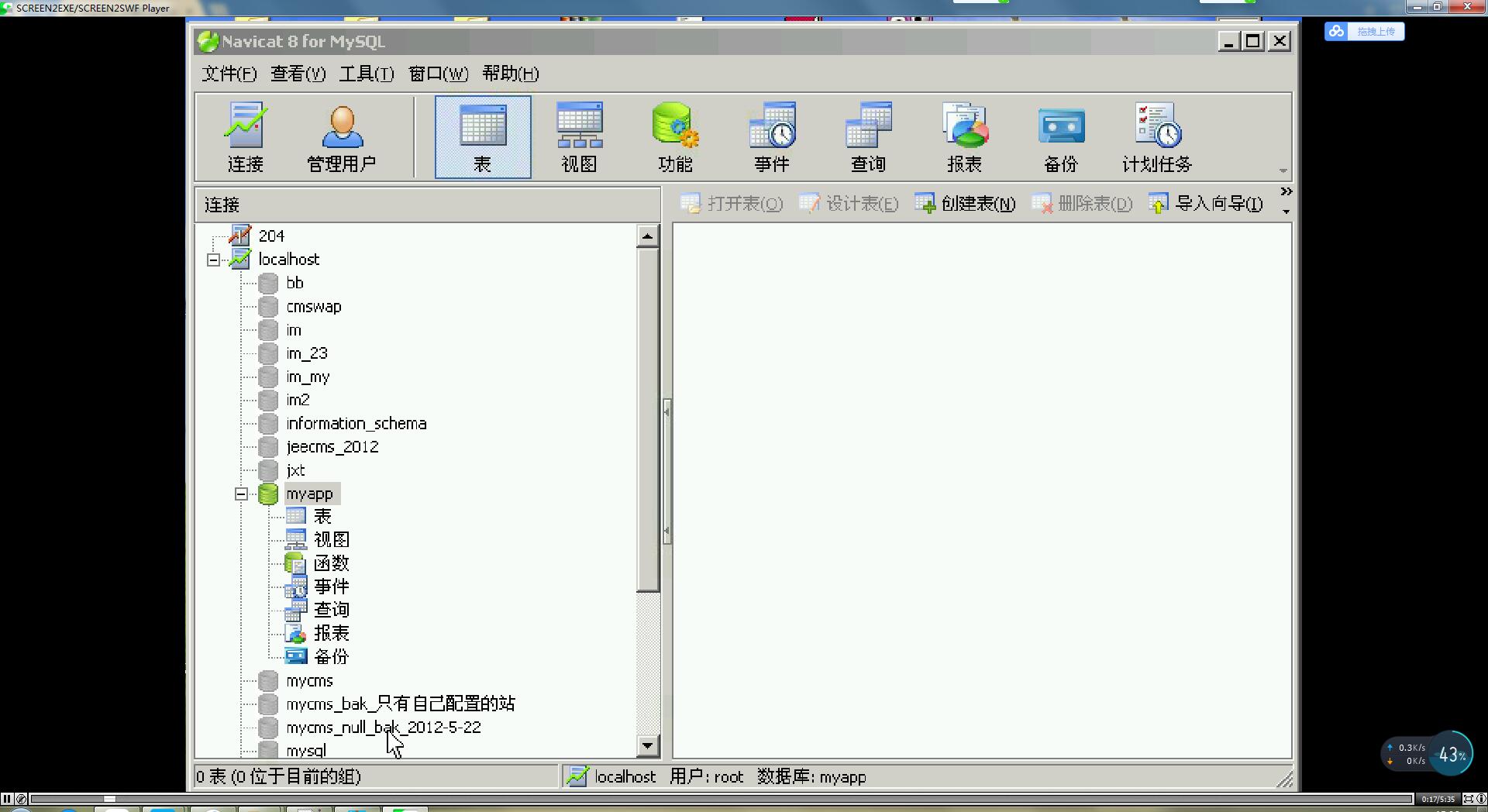
Task: Click the connection tree scroll up arrow
Action: [648, 236]
